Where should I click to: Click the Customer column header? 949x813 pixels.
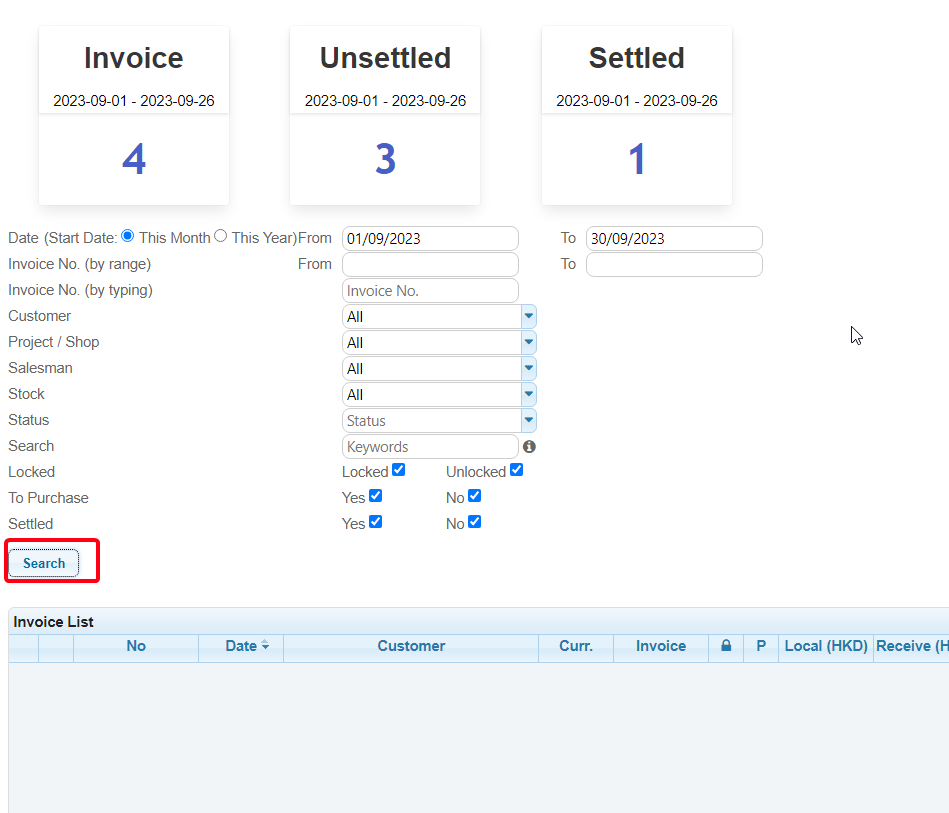pos(411,646)
